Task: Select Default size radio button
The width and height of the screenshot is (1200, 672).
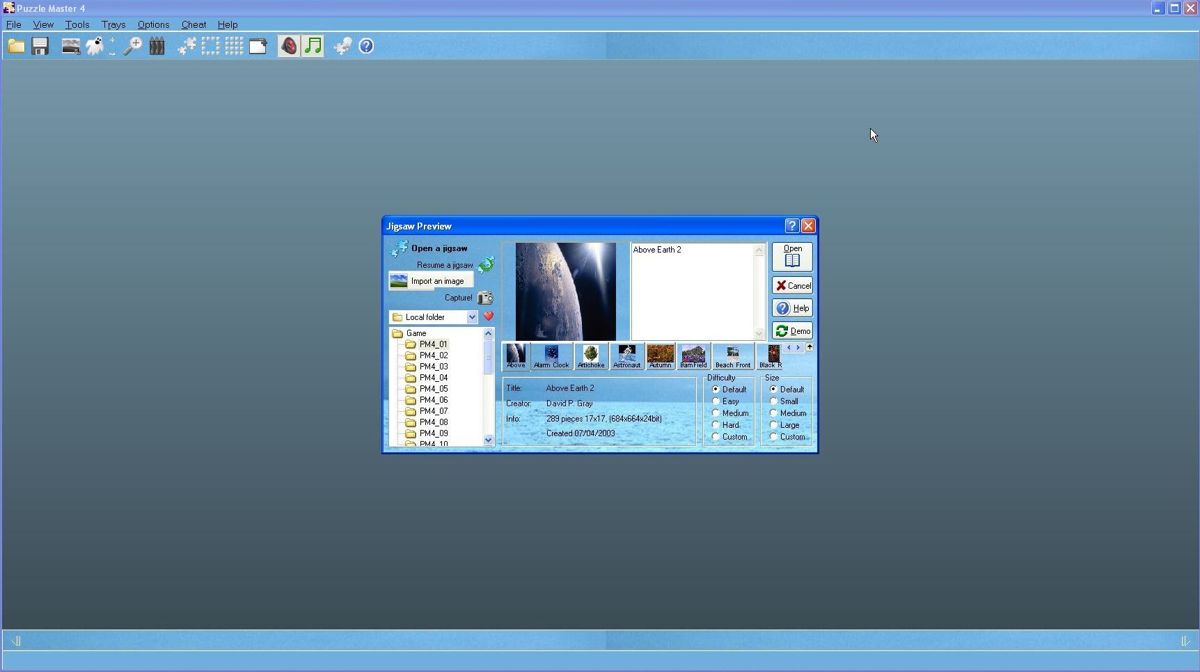Action: coord(774,389)
